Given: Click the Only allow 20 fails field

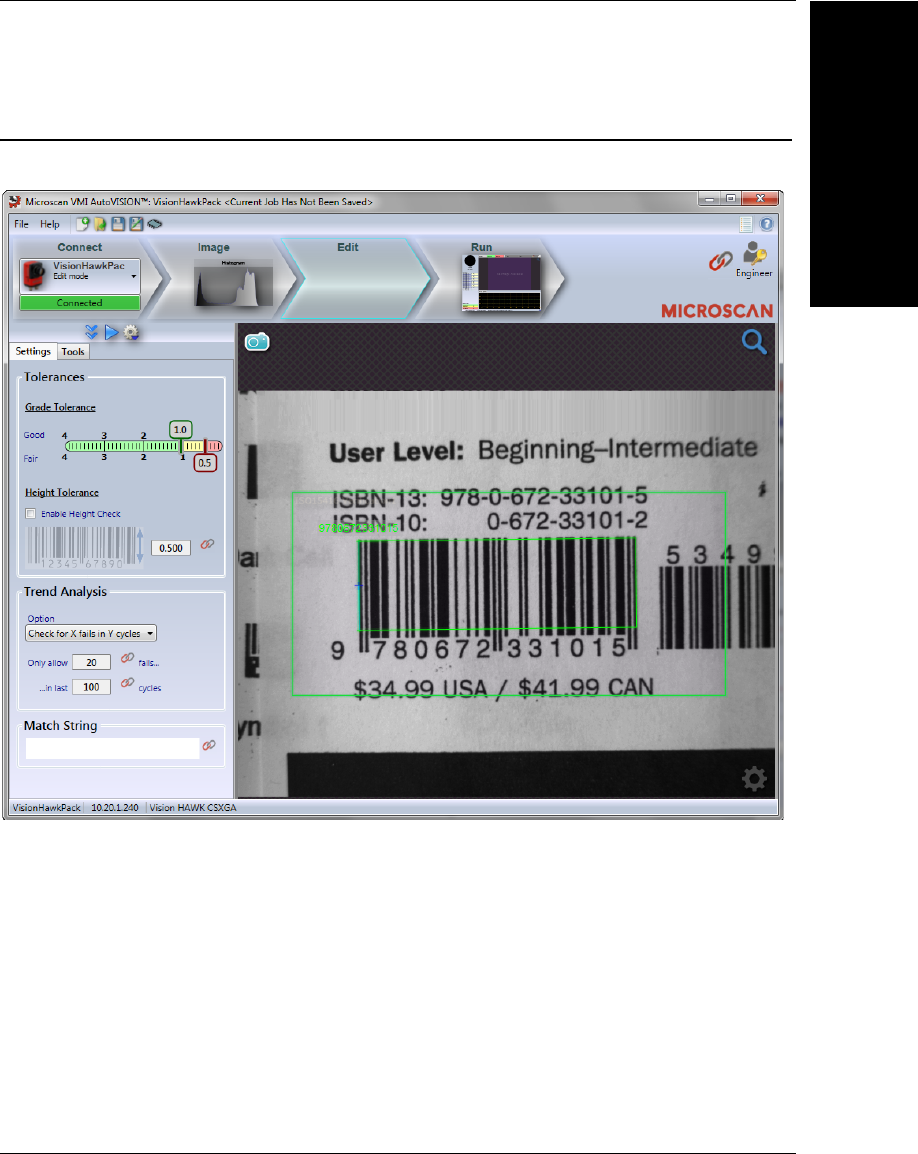Looking at the screenshot, I should point(91,662).
